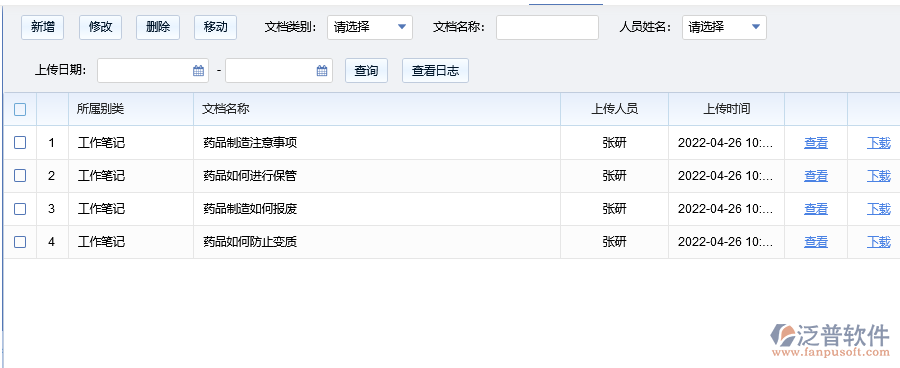Toggle the select-all checkbox in table header

pyautogui.click(x=20, y=109)
